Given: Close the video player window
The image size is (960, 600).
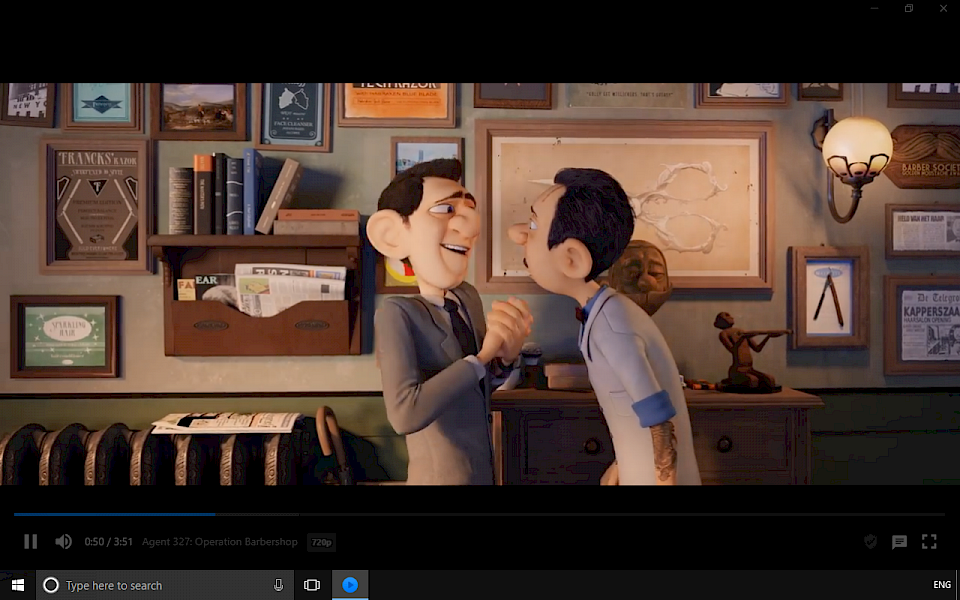Looking at the screenshot, I should pos(943,8).
